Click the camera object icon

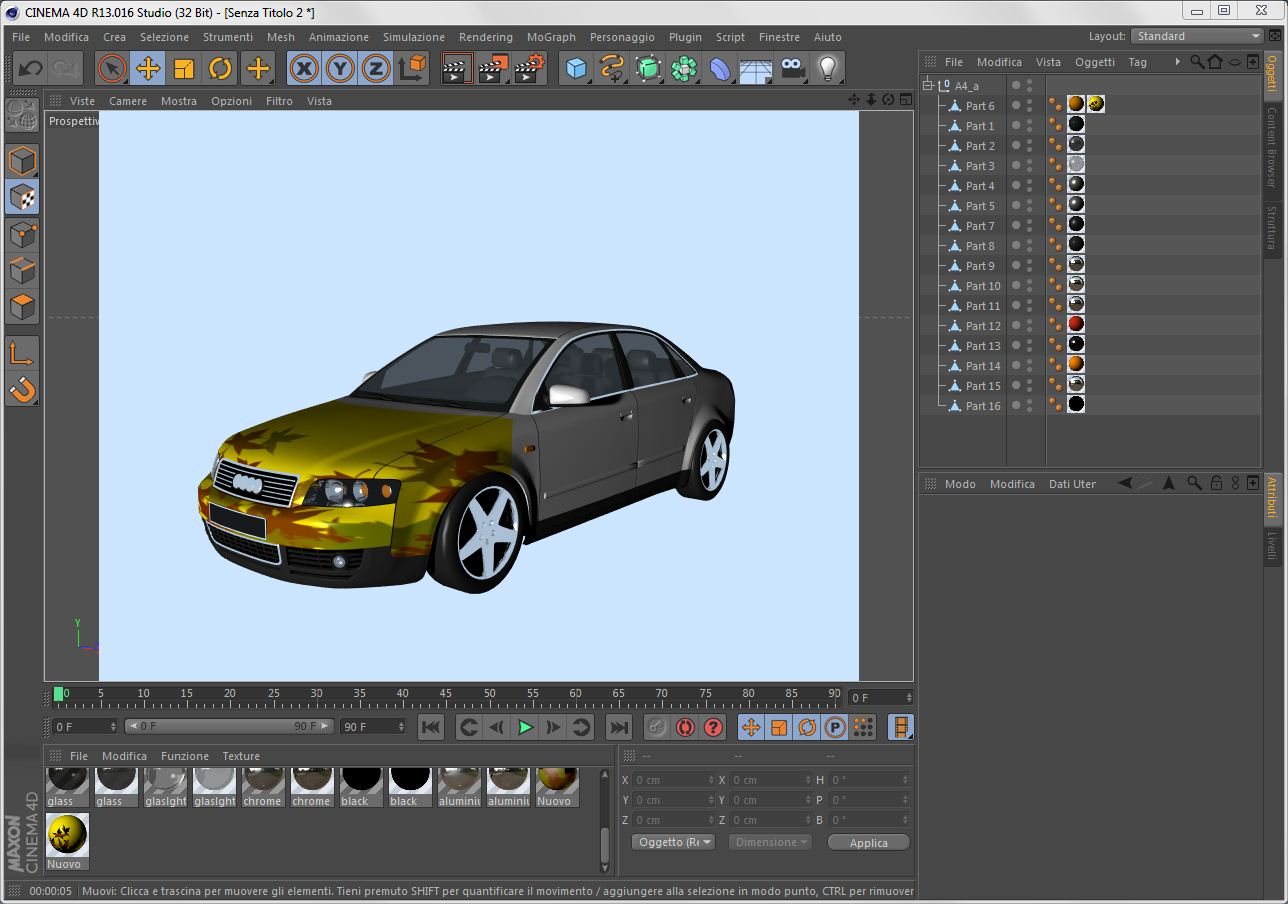792,69
